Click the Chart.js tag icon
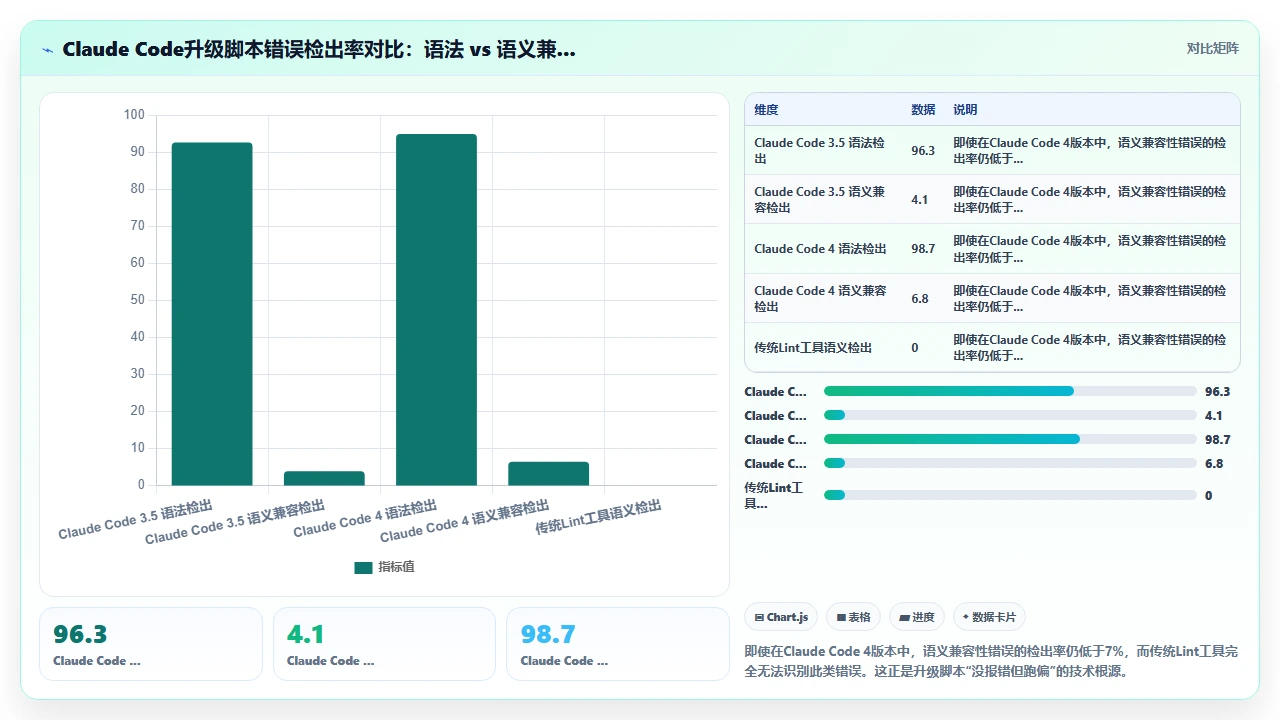 pyautogui.click(x=760, y=618)
